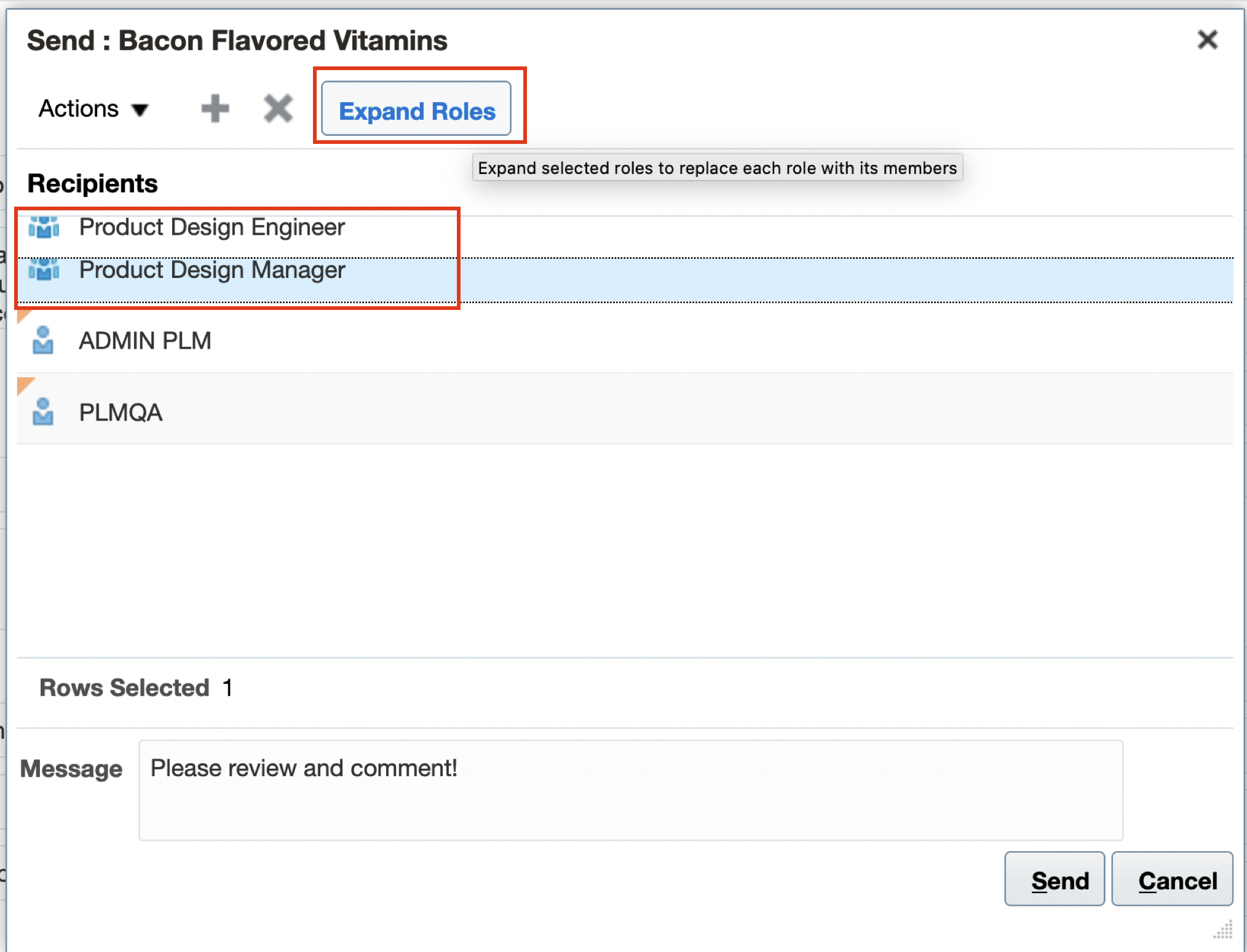Close the Send Bacon Flavored Vitamins dialog
Viewport: 1247px width, 952px height.
(x=1207, y=39)
